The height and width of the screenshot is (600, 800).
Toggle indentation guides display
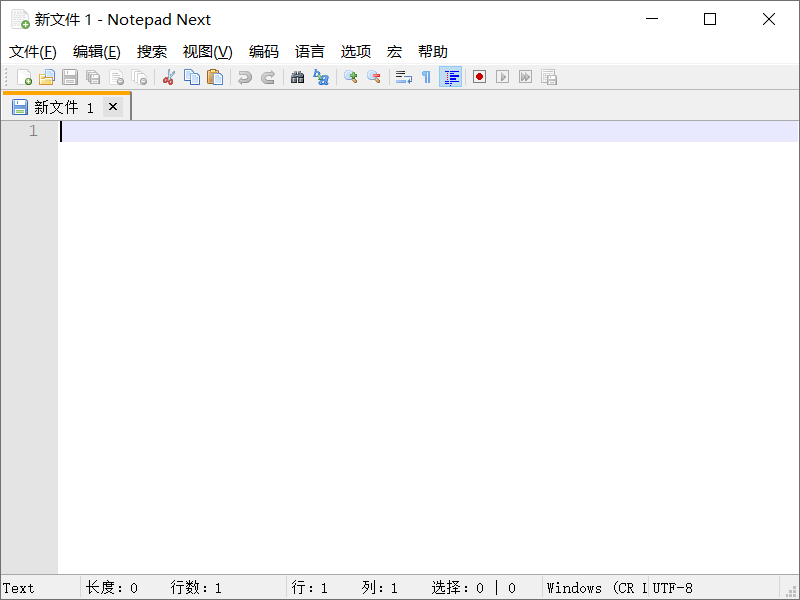pos(450,77)
